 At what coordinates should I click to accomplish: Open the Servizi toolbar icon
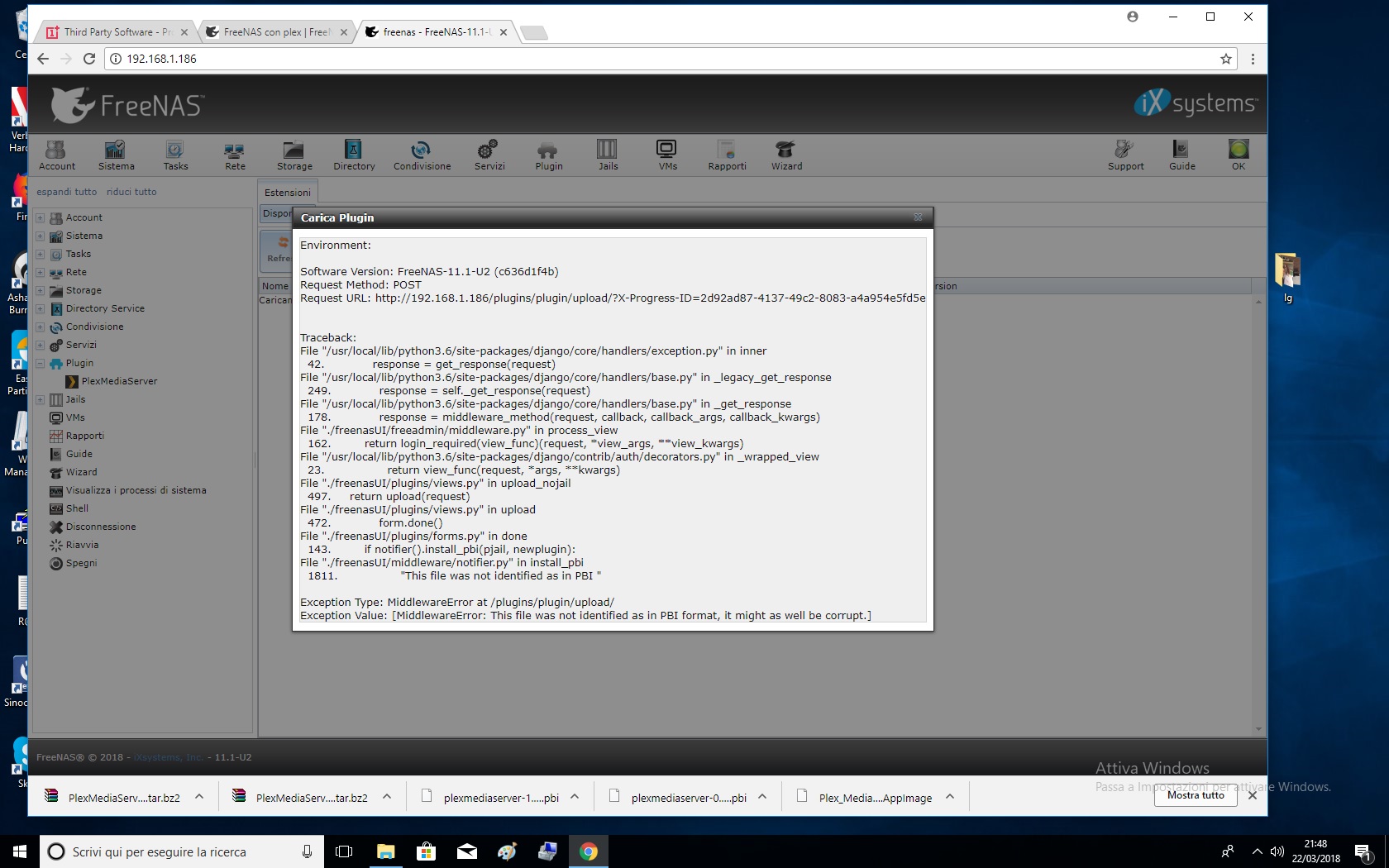[489, 155]
